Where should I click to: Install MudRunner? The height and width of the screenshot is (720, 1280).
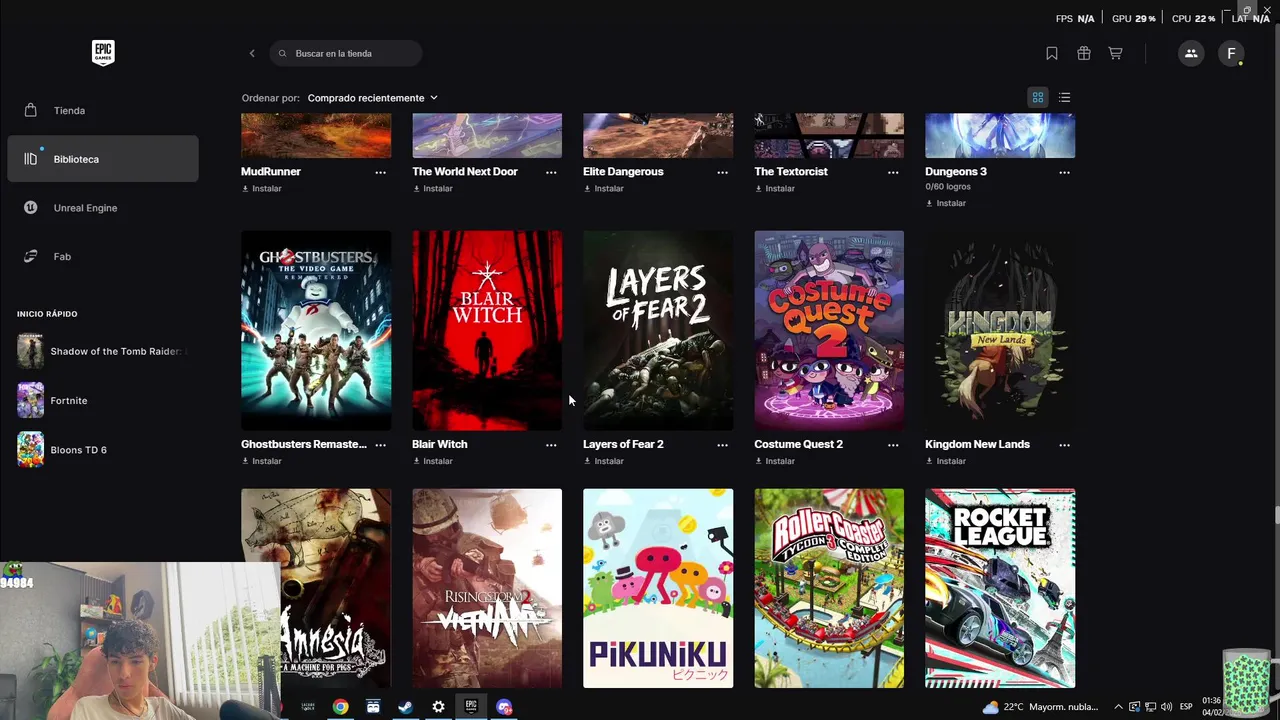click(262, 188)
